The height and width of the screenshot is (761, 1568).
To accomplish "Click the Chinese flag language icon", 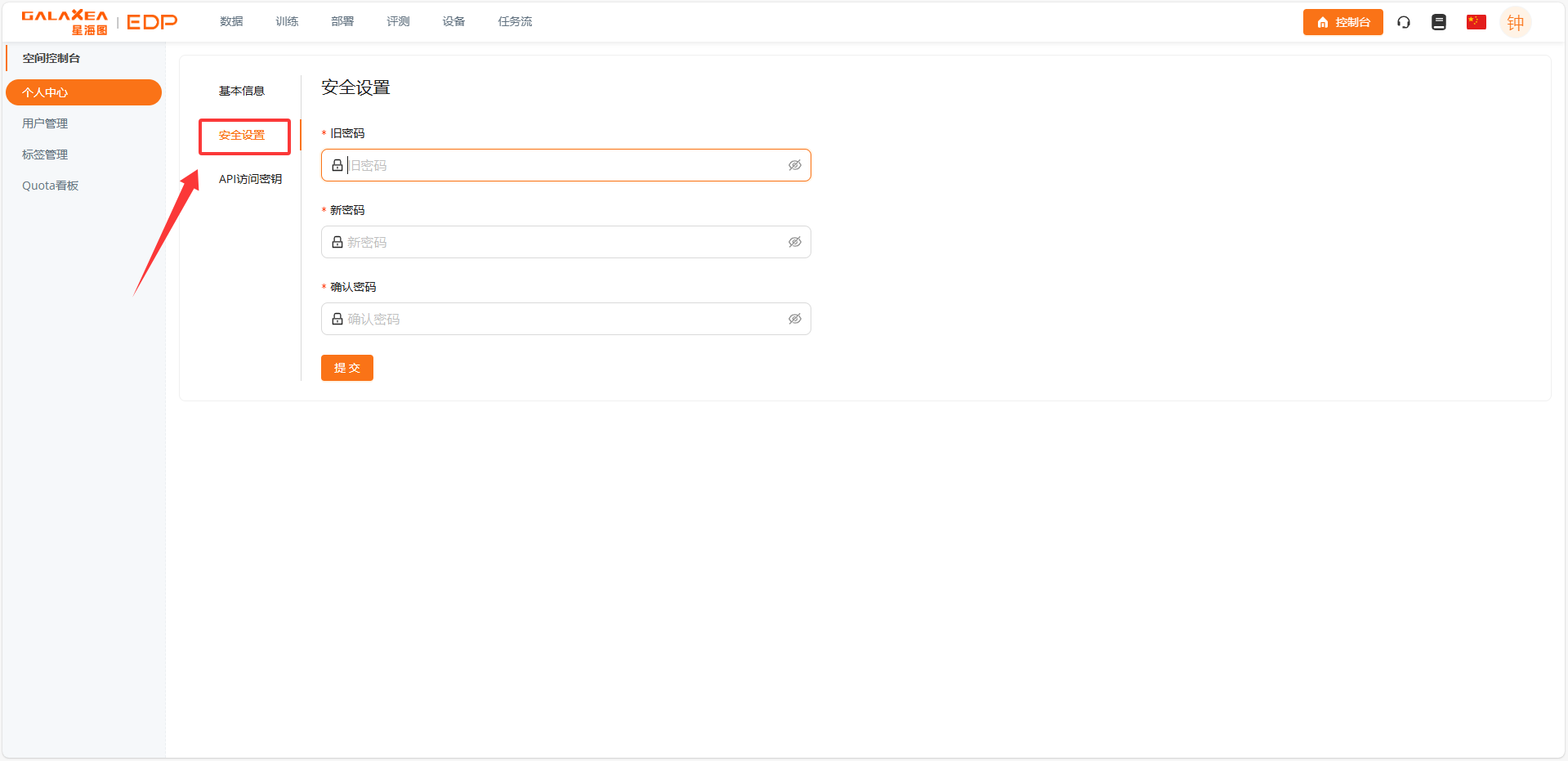I will tap(1476, 22).
